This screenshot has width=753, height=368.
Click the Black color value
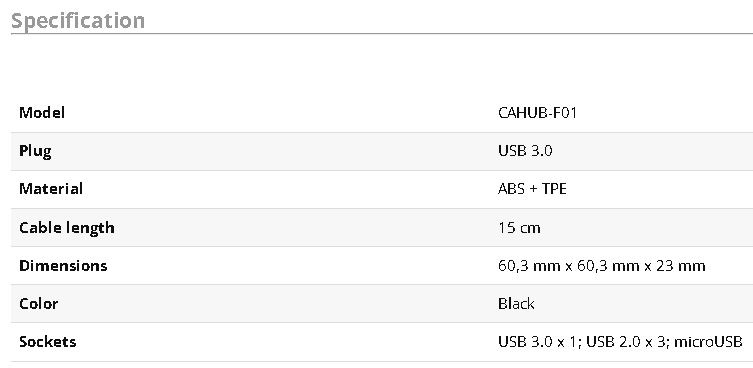click(x=516, y=304)
